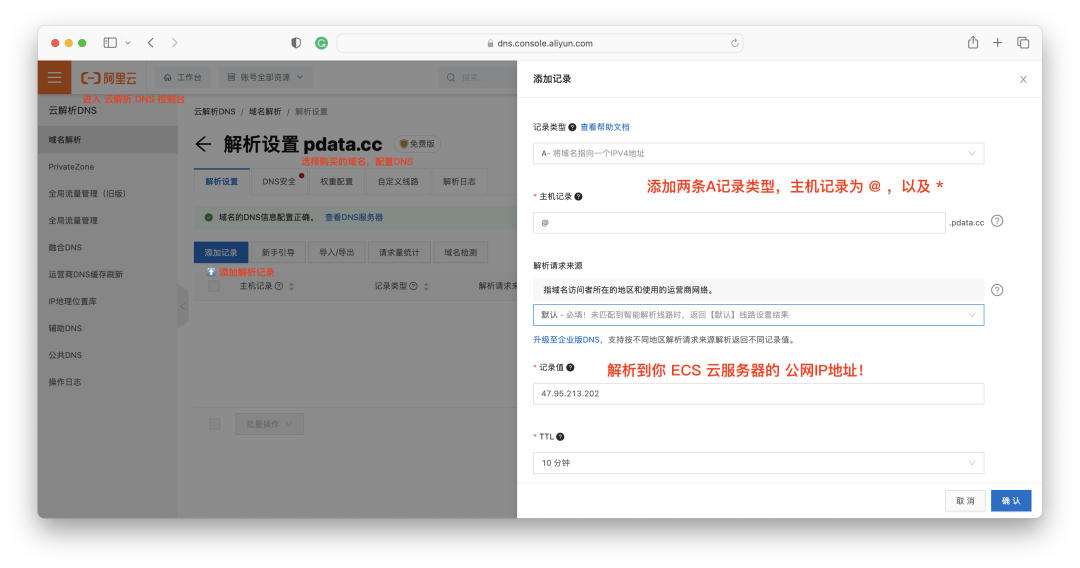Open the 解析请求来源 默认 dropdown
Image resolution: width=1080 pixels, height=568 pixels.
[758, 315]
